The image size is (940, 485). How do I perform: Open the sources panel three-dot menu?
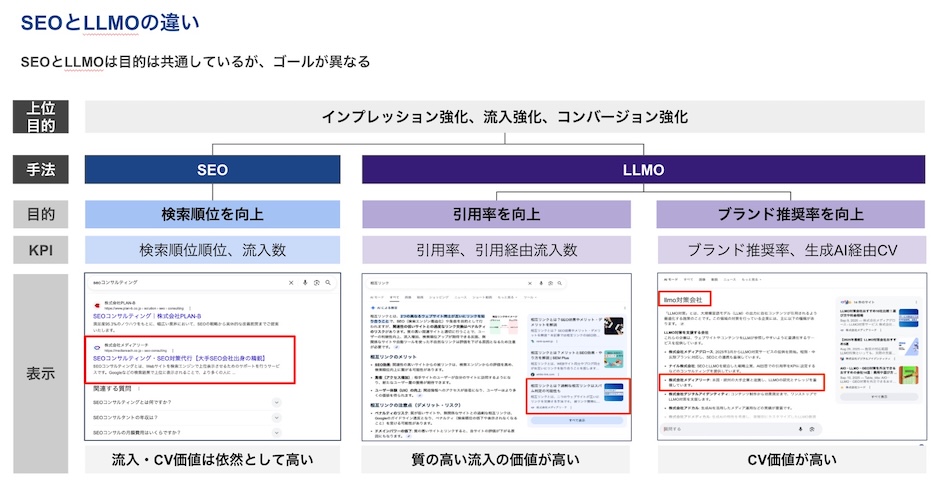pyautogui.click(x=916, y=302)
